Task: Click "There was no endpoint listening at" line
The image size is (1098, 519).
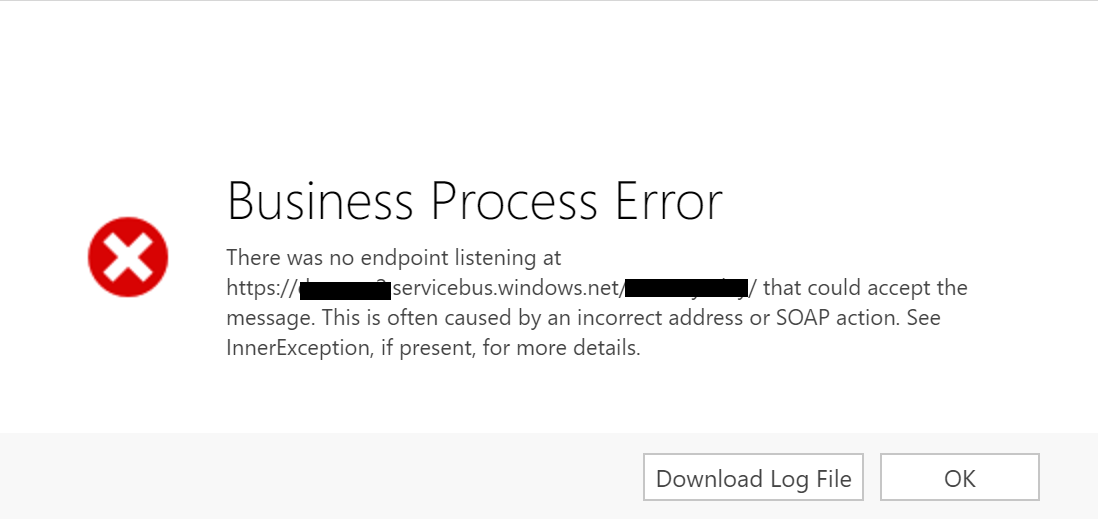Action: (x=394, y=258)
